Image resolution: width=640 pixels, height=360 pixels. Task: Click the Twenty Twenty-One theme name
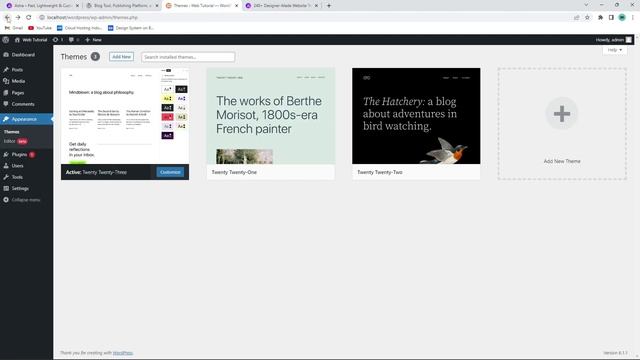click(x=234, y=172)
